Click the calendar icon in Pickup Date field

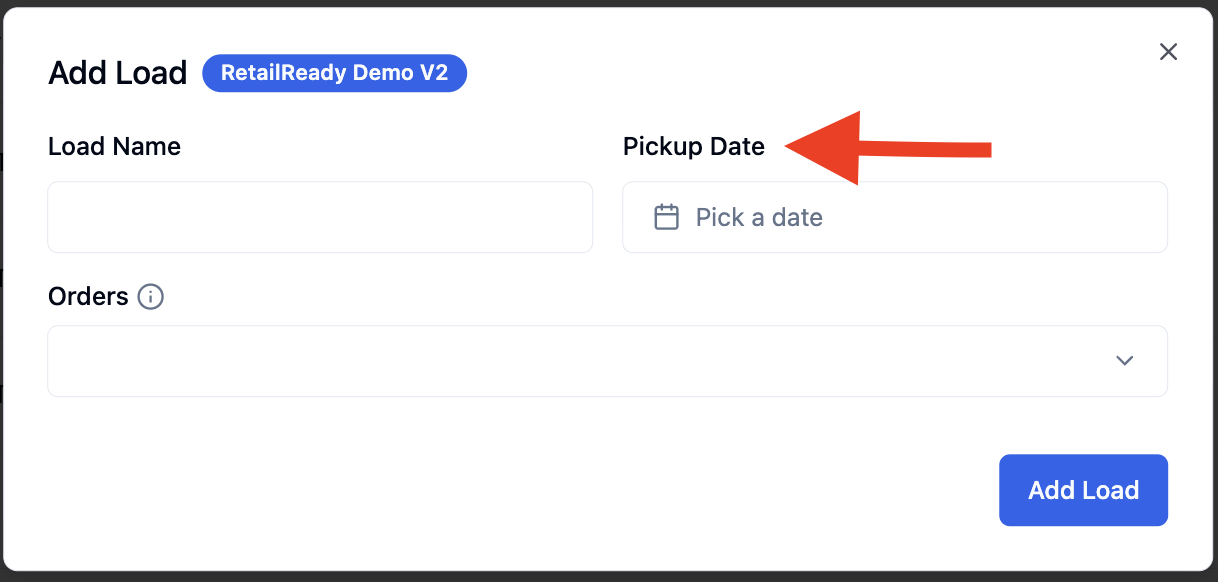667,217
